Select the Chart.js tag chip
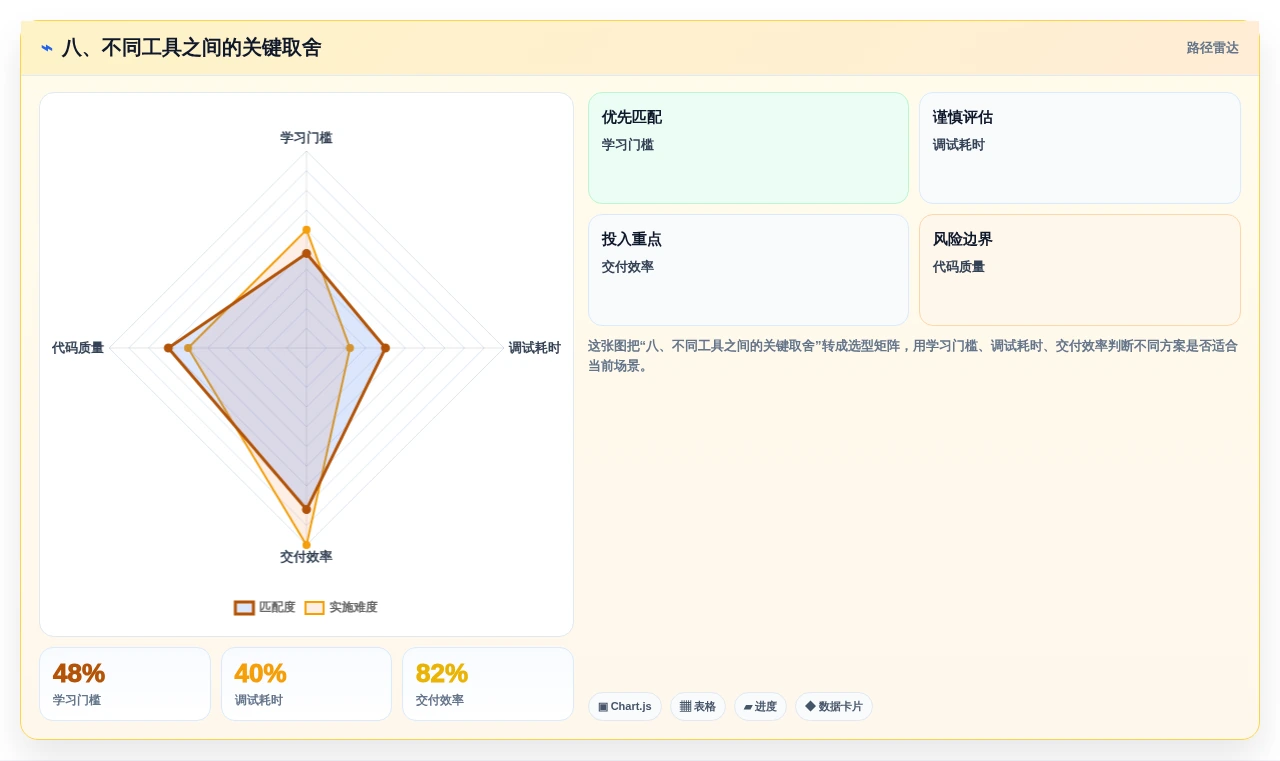1280x761 pixels. (625, 706)
